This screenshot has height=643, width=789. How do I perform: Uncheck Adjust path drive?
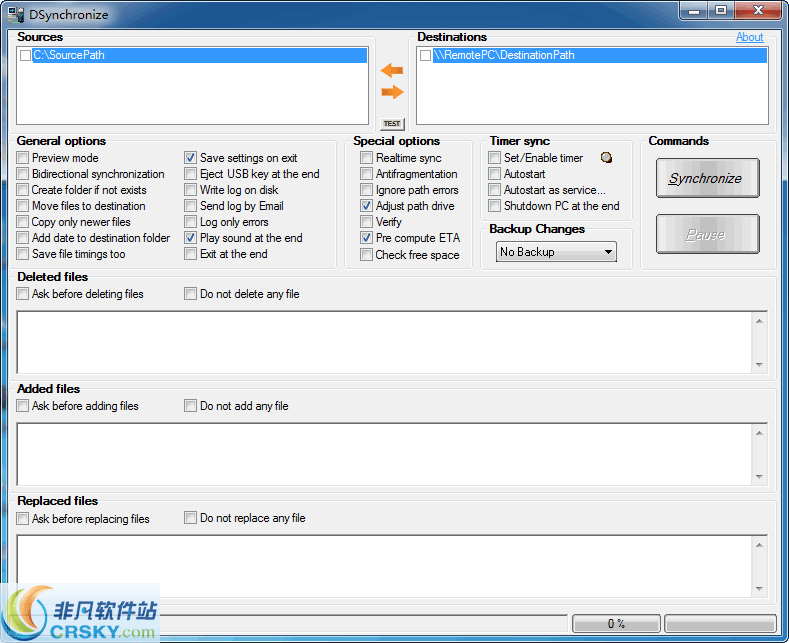(366, 206)
